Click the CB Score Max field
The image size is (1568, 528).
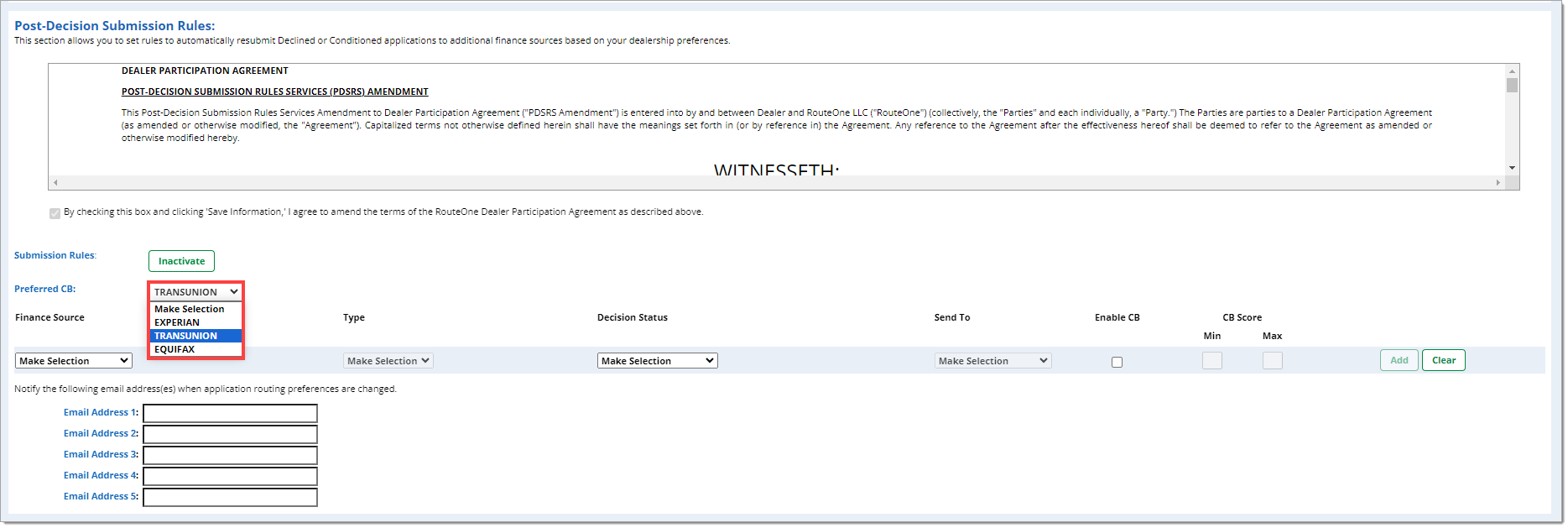tap(1273, 361)
